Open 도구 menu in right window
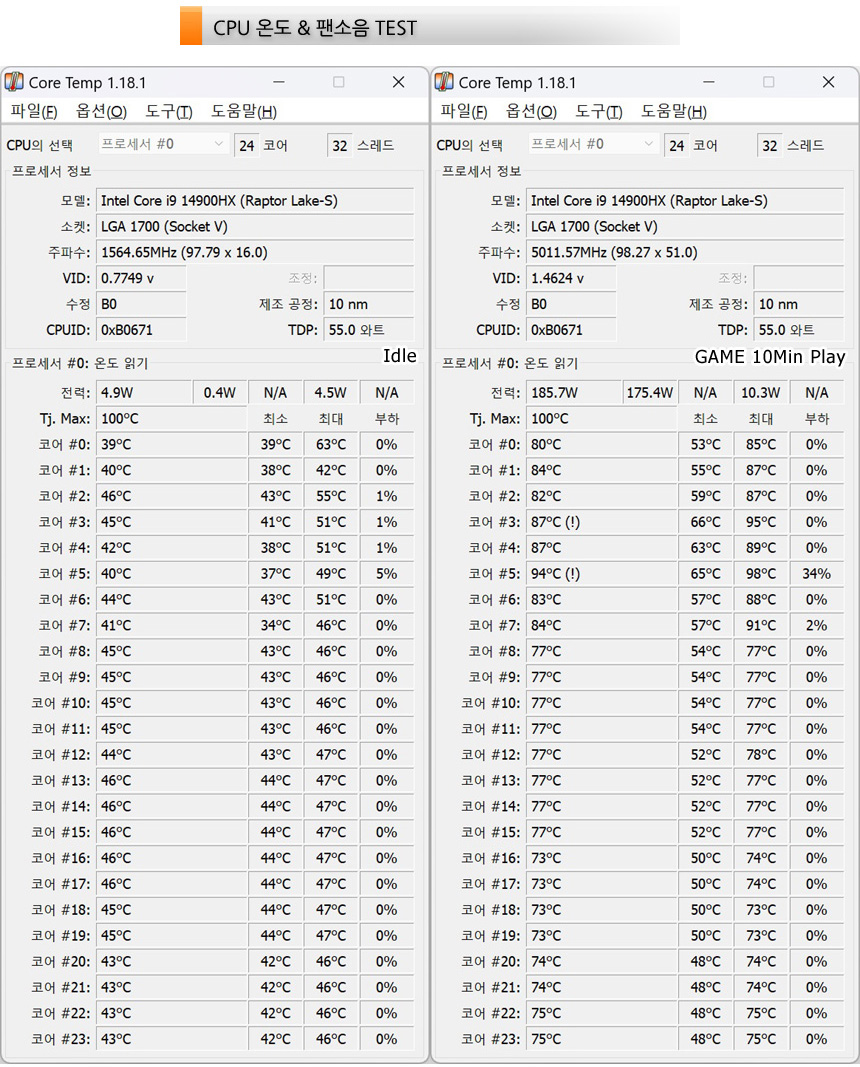 (598, 111)
